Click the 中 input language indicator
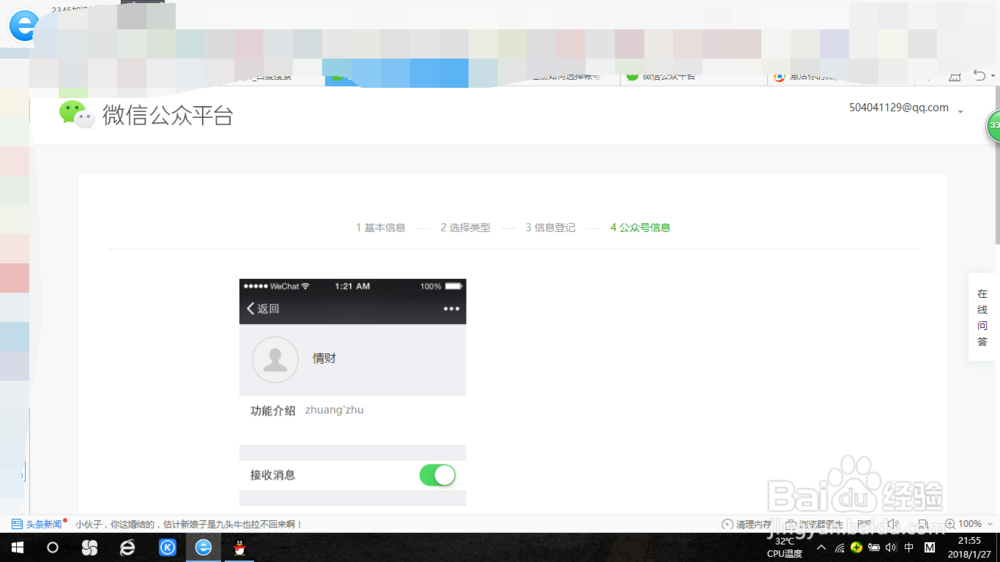 click(x=909, y=547)
